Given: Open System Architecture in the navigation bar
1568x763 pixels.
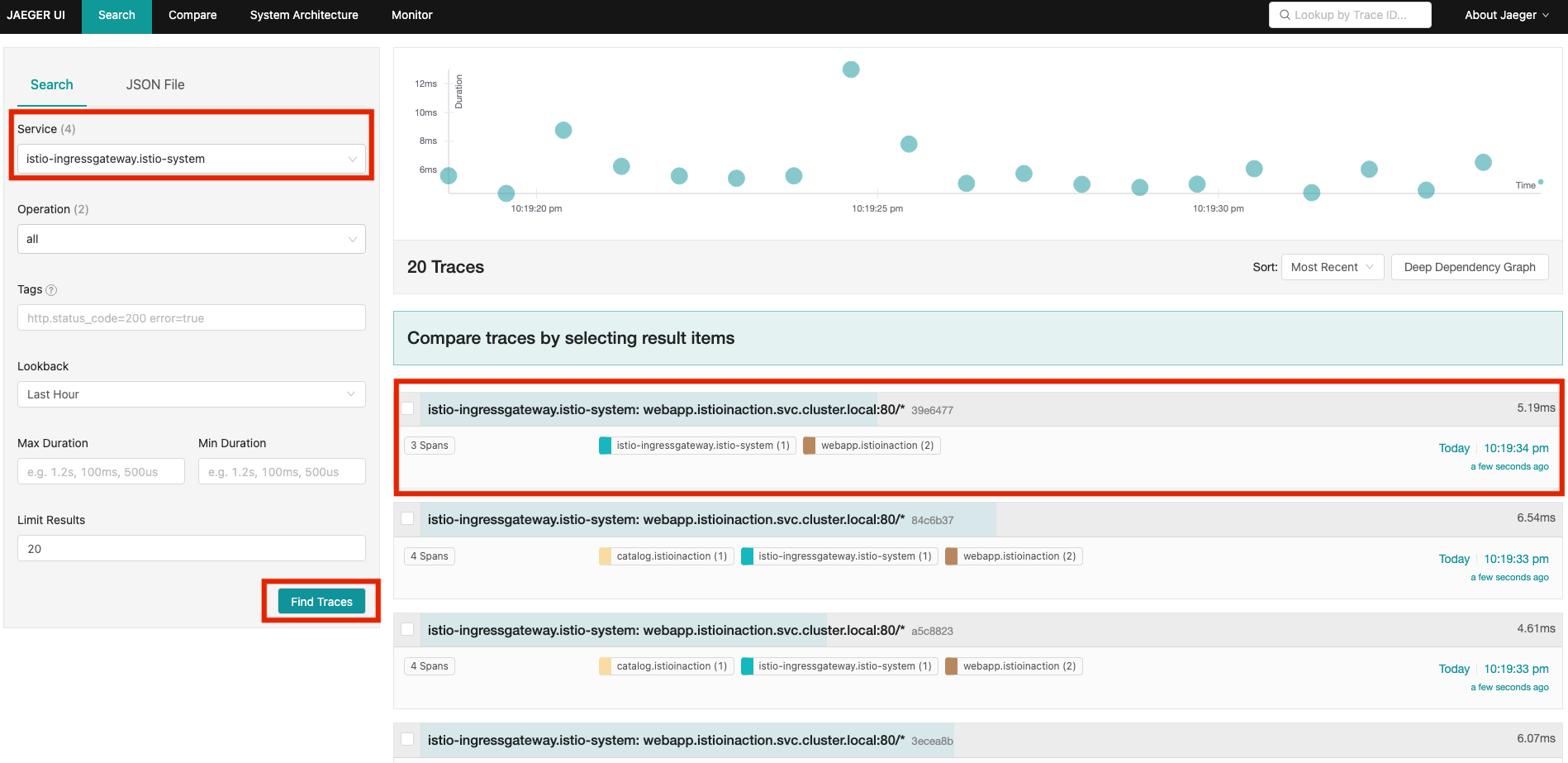Looking at the screenshot, I should 304,15.
